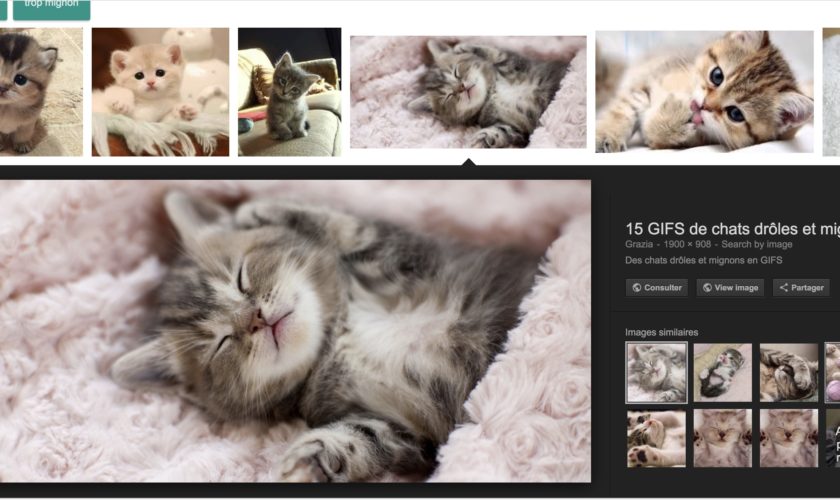The image size is (840, 500).
Task: Click the Partager button
Action: click(801, 288)
